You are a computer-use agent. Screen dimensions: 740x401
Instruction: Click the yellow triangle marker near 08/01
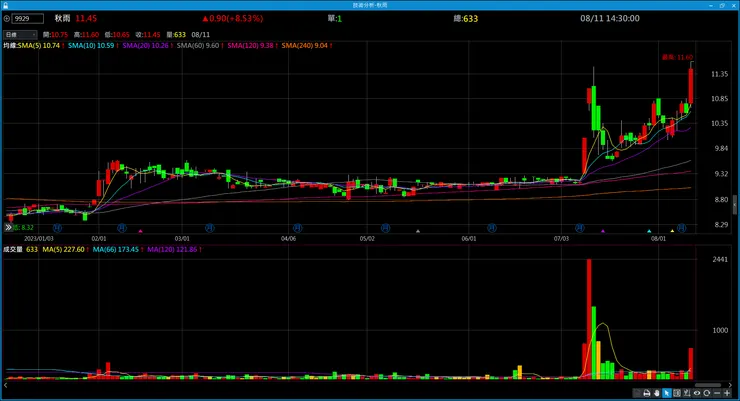pyautogui.click(x=673, y=231)
